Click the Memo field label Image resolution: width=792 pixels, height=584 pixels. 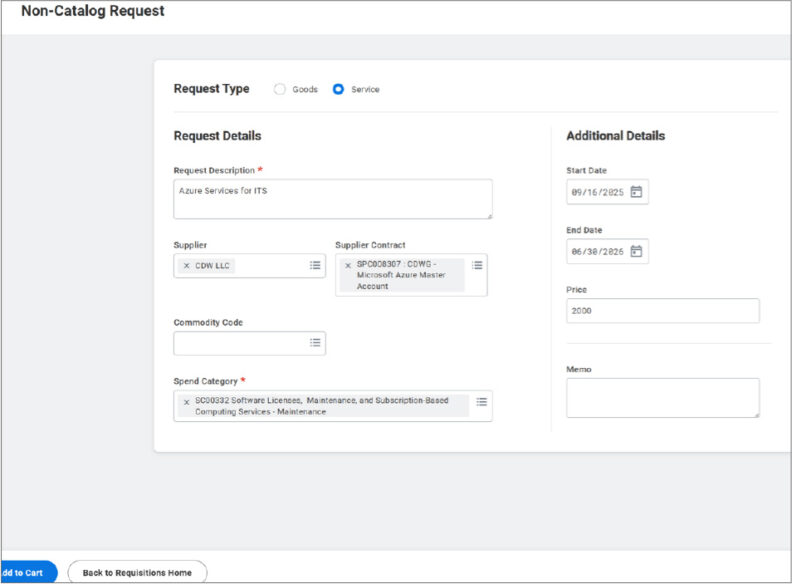(579, 369)
